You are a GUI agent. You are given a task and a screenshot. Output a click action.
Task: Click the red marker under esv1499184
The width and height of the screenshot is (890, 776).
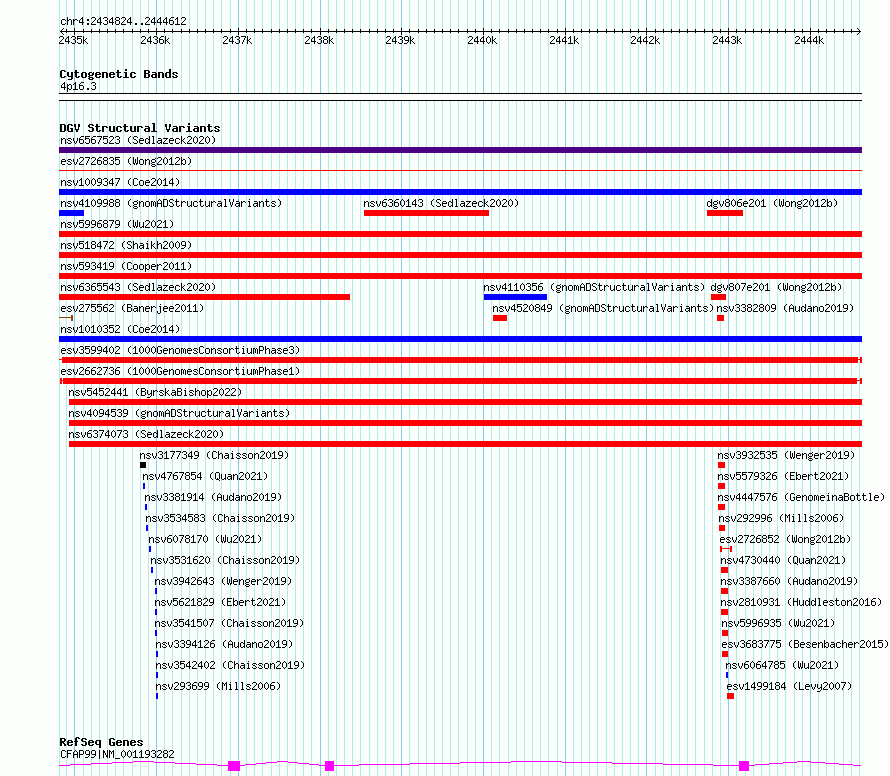point(731,696)
